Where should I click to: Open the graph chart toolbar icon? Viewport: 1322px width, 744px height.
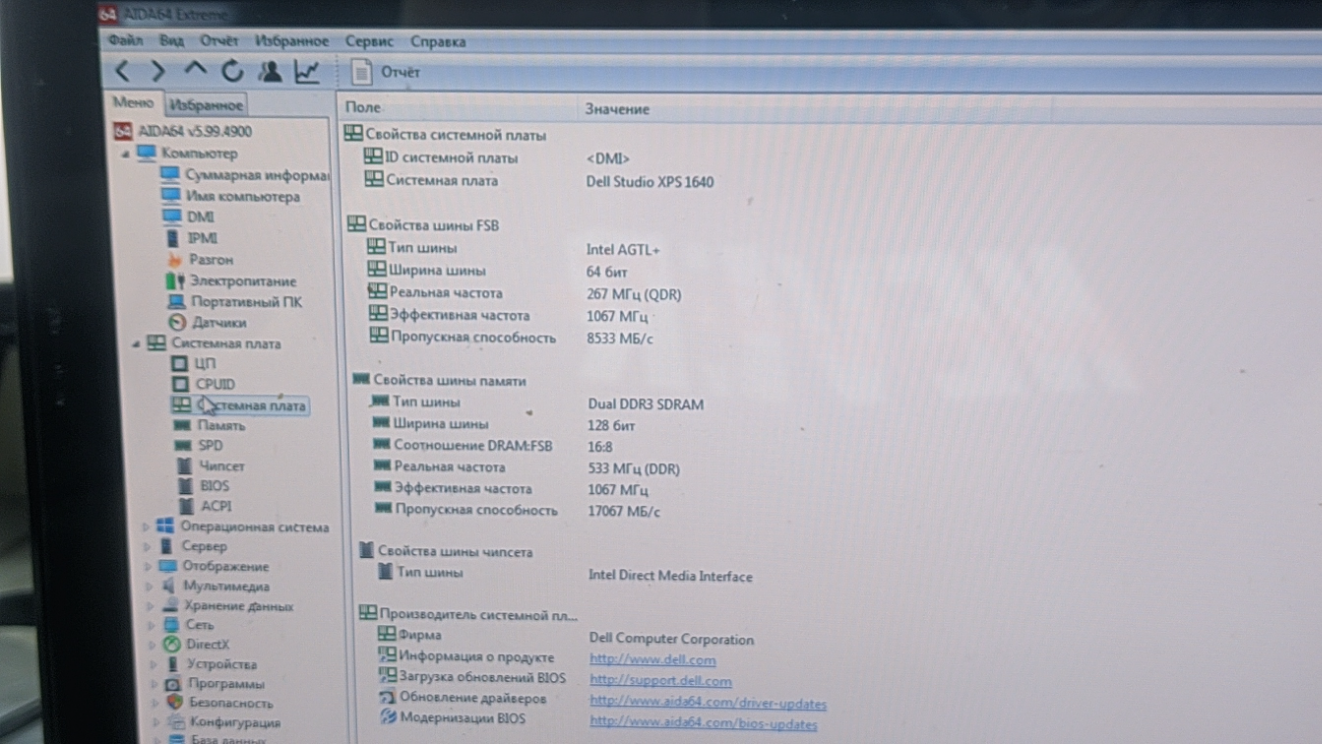tap(306, 71)
